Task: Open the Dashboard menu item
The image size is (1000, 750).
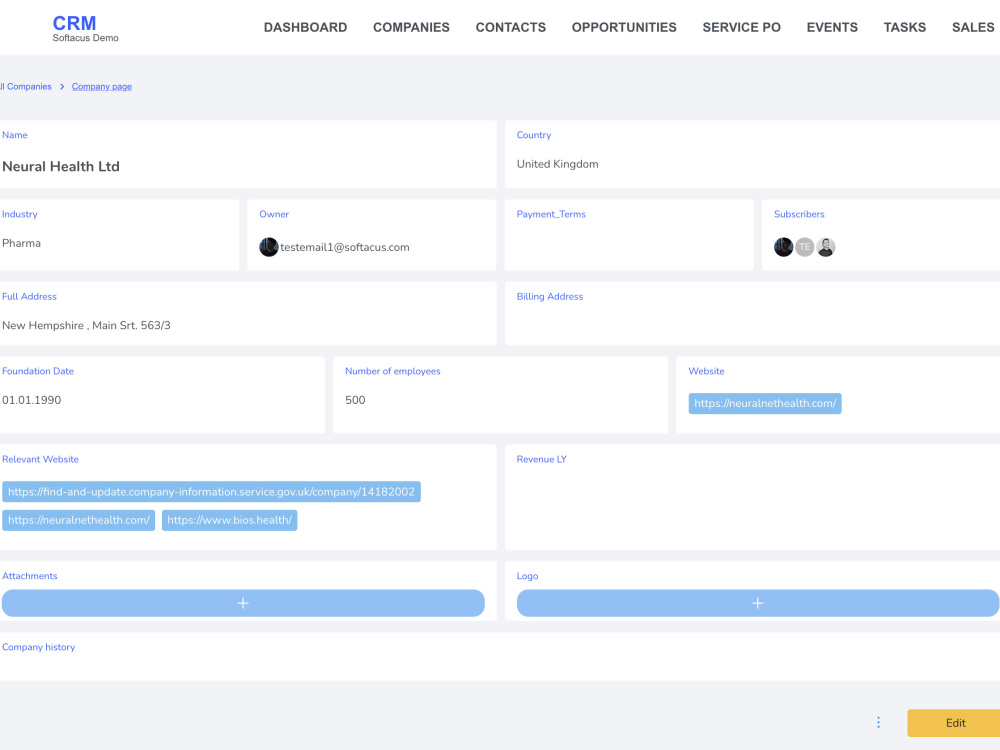Action: 305,27
